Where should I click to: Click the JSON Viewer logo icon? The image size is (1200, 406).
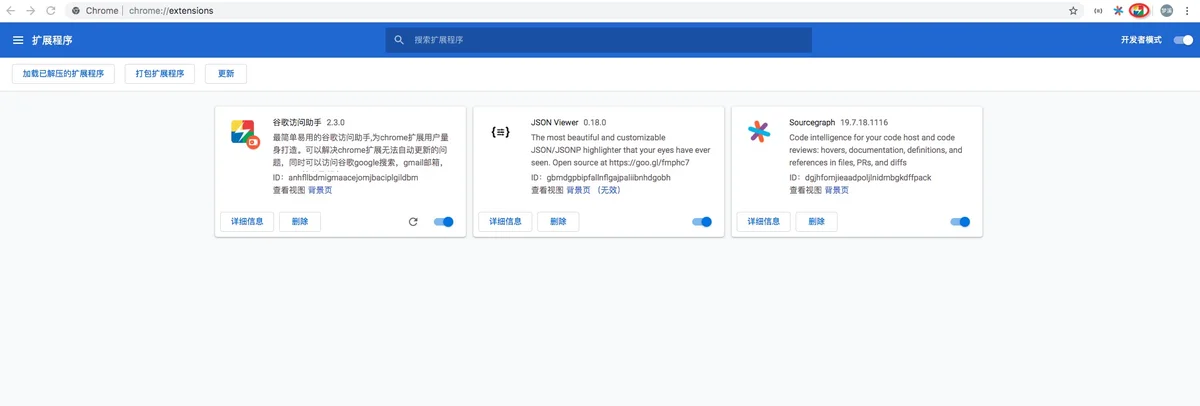(x=502, y=132)
